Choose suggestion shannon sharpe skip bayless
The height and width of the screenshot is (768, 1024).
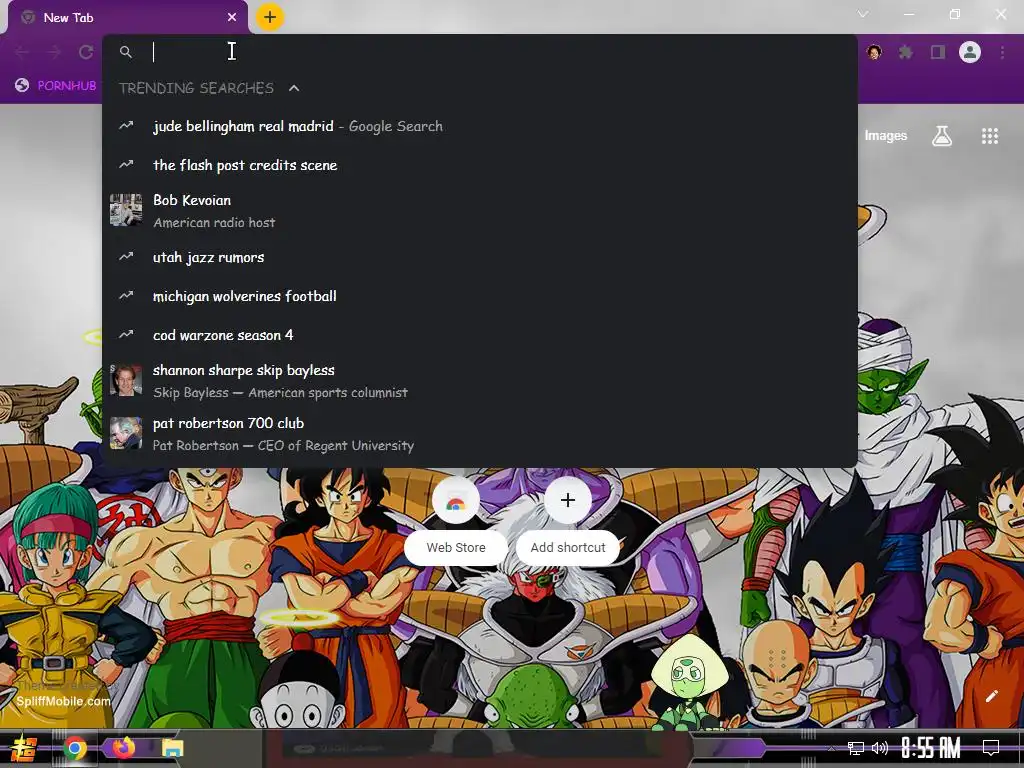[x=480, y=381]
